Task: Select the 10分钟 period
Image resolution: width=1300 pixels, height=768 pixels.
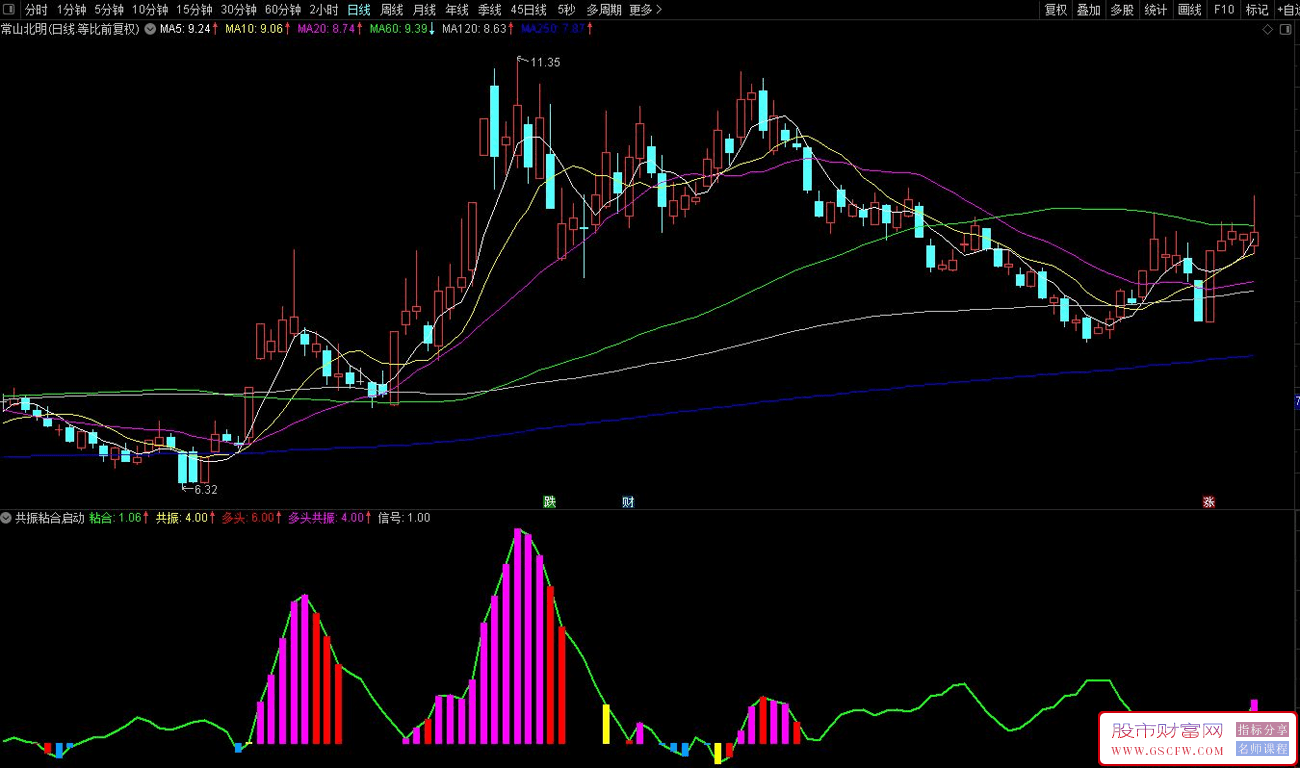Action: point(150,10)
